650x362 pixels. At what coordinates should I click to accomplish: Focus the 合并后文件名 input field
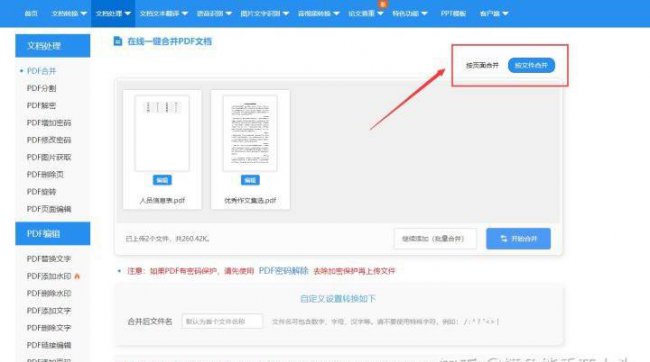point(222,321)
